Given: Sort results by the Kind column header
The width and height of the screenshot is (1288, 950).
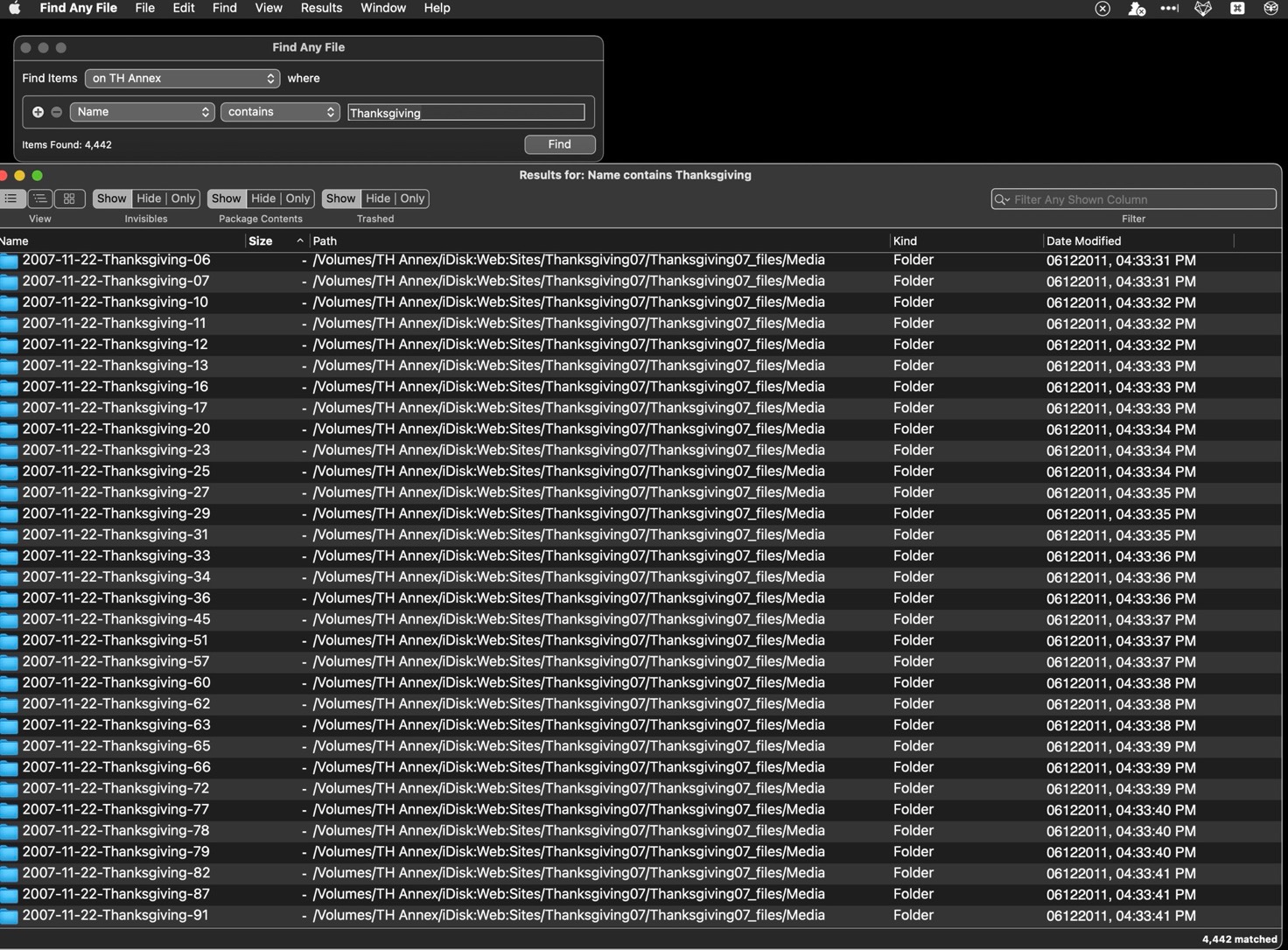Looking at the screenshot, I should (x=966, y=241).
